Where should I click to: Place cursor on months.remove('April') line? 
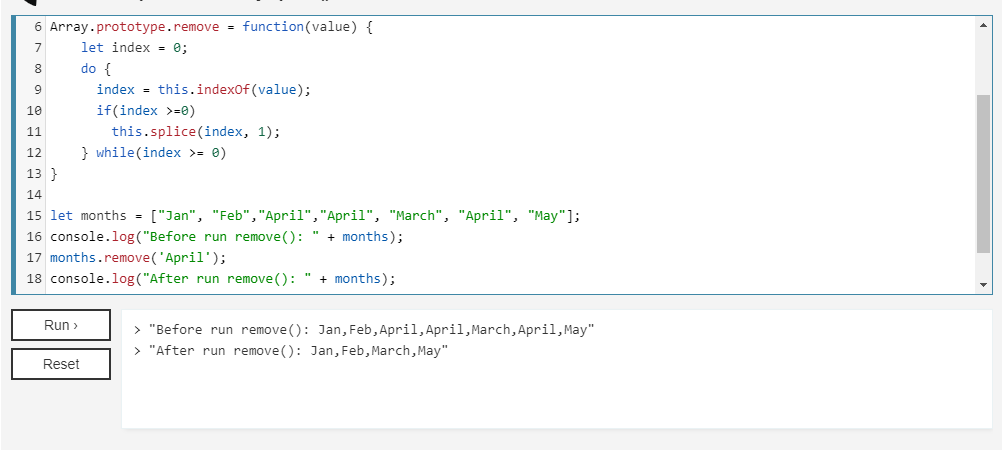click(x=138, y=257)
